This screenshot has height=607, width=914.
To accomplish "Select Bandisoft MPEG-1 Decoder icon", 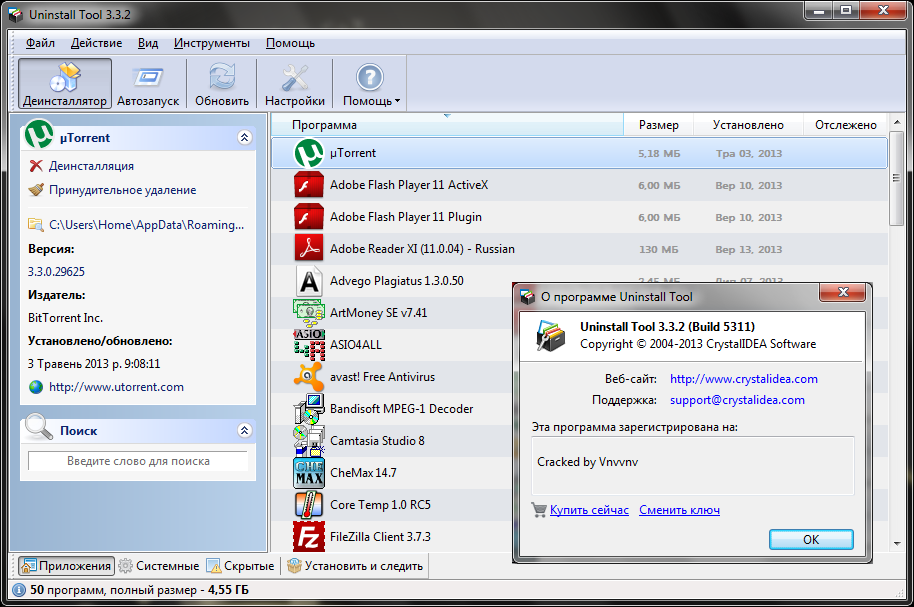I will point(308,409).
